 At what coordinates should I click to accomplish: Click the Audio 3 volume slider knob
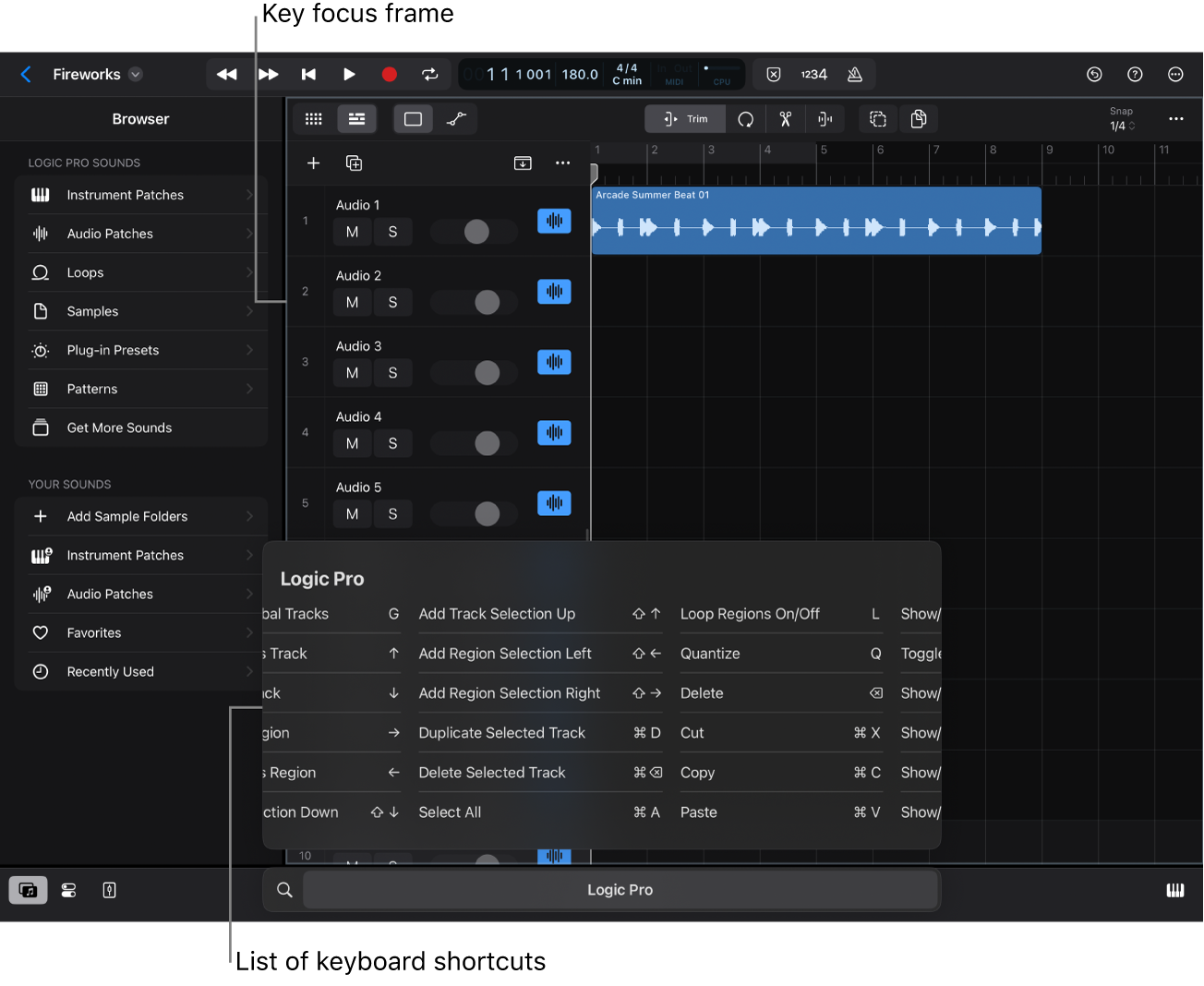tap(487, 373)
